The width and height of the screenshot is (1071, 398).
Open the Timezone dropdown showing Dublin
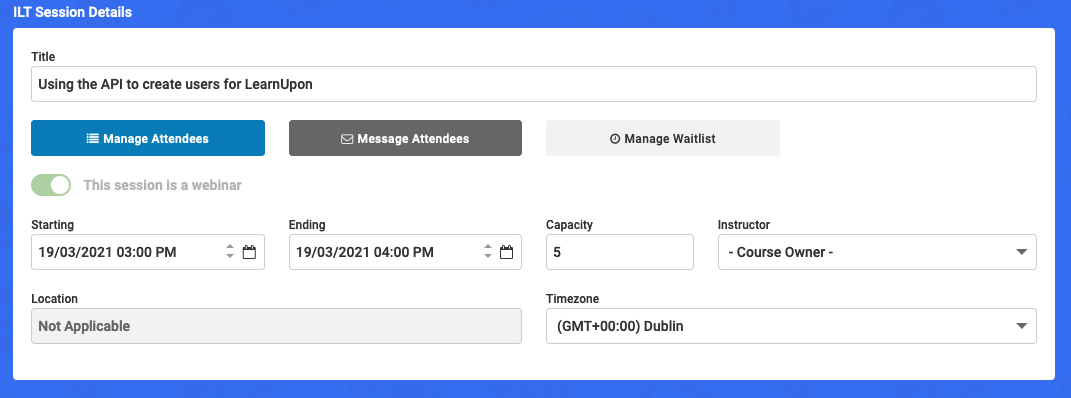[x=791, y=326]
